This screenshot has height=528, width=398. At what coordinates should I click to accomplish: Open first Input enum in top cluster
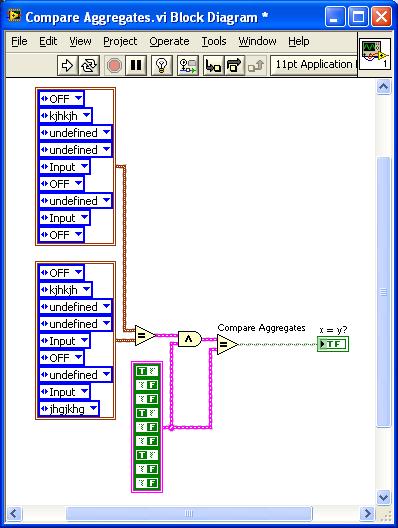65,167
